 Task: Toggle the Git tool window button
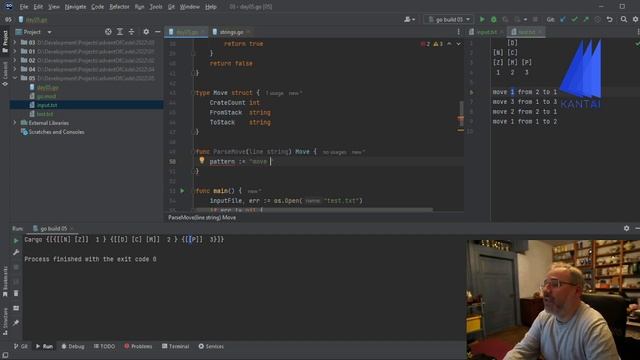coord(20,346)
